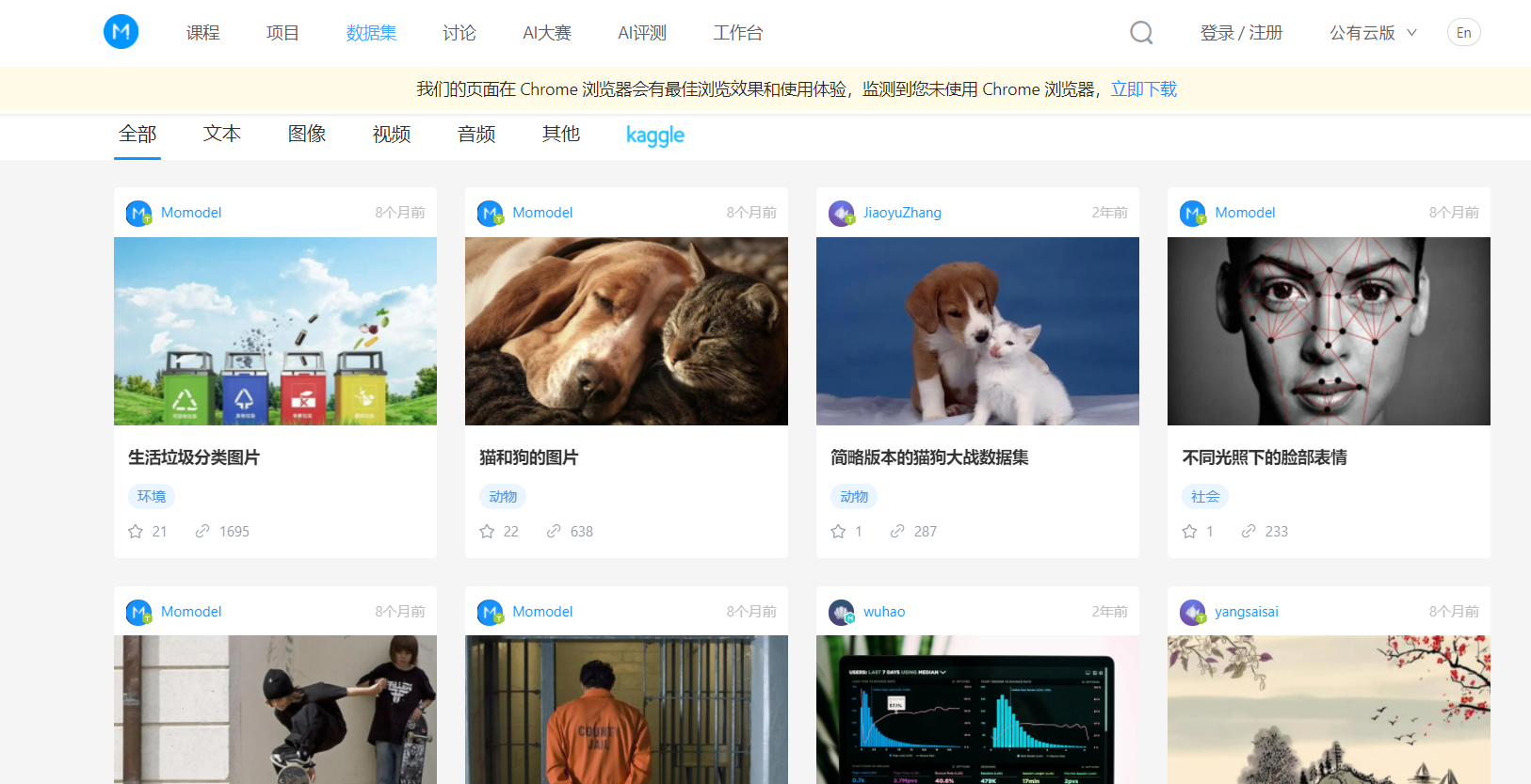Screen dimensions: 1531x784
Task: Select the kaggle tab
Action: pyautogui.click(x=655, y=136)
